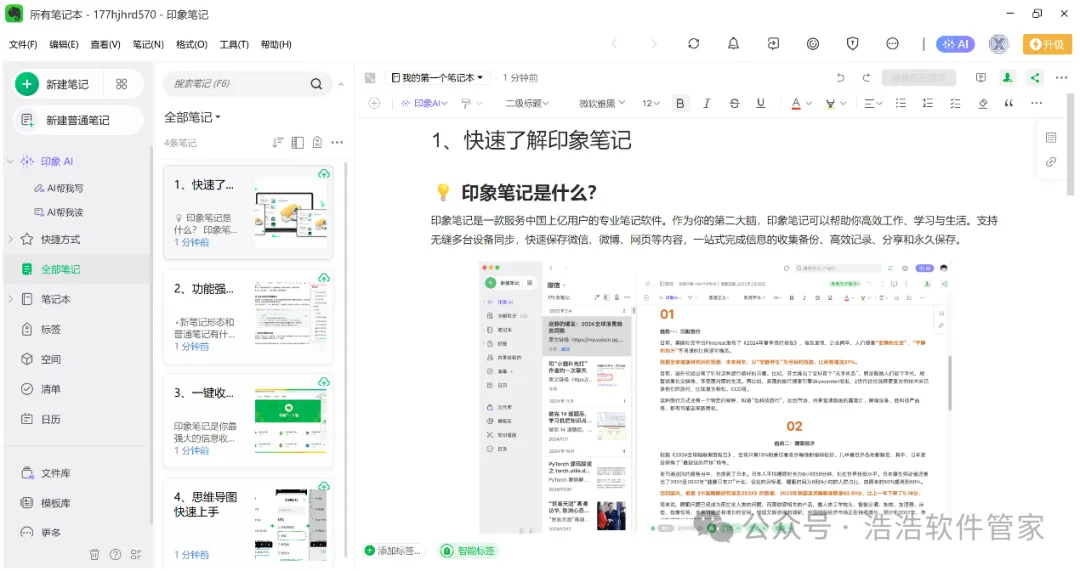This screenshot has height=571, width=1080.
Task: Open the highlight color picker
Action: tap(835, 103)
